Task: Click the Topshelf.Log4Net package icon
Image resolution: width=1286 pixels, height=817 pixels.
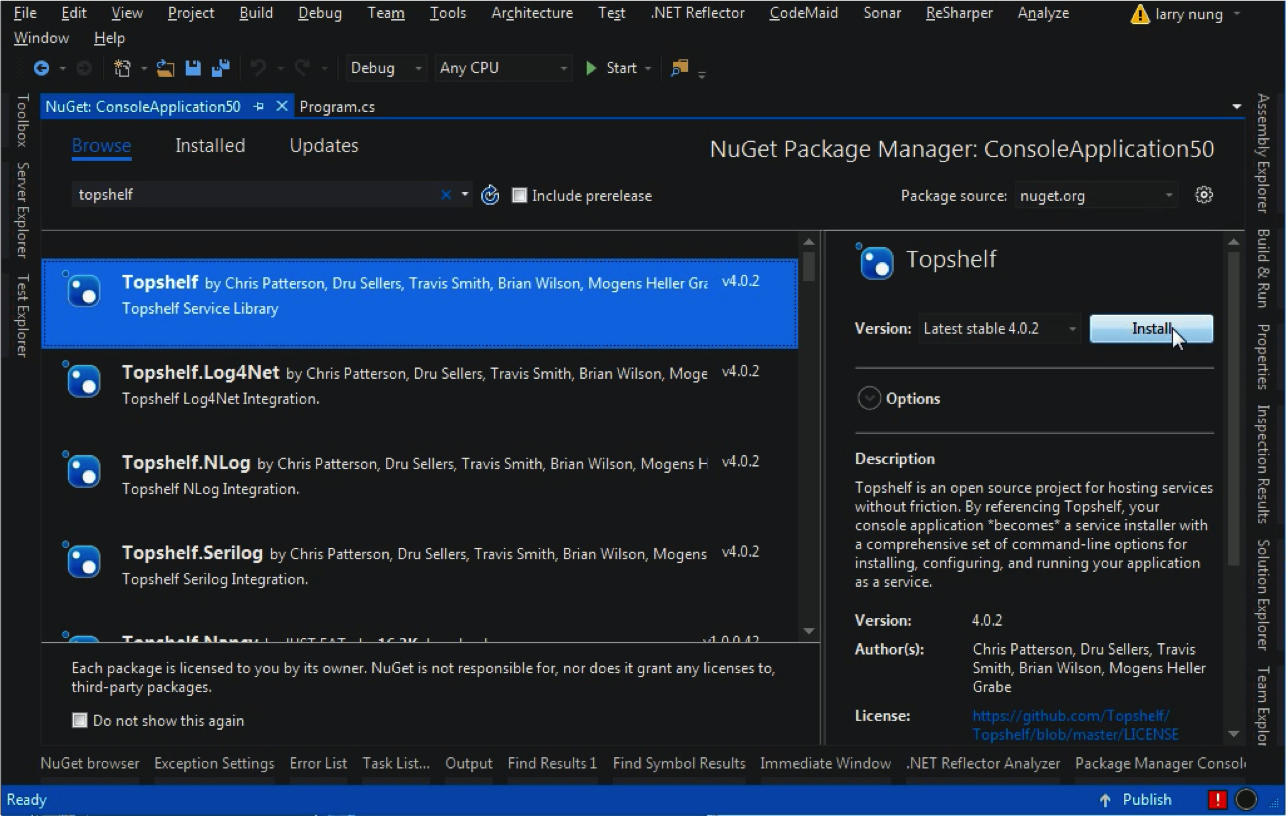Action: [82, 380]
